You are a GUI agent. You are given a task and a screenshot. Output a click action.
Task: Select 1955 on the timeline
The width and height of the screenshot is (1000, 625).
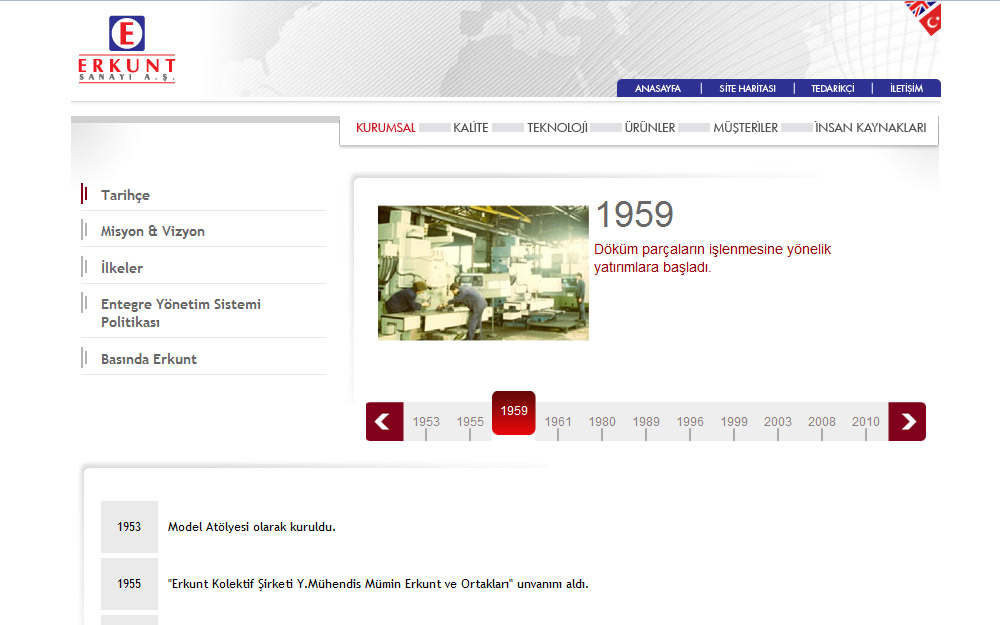pos(470,422)
